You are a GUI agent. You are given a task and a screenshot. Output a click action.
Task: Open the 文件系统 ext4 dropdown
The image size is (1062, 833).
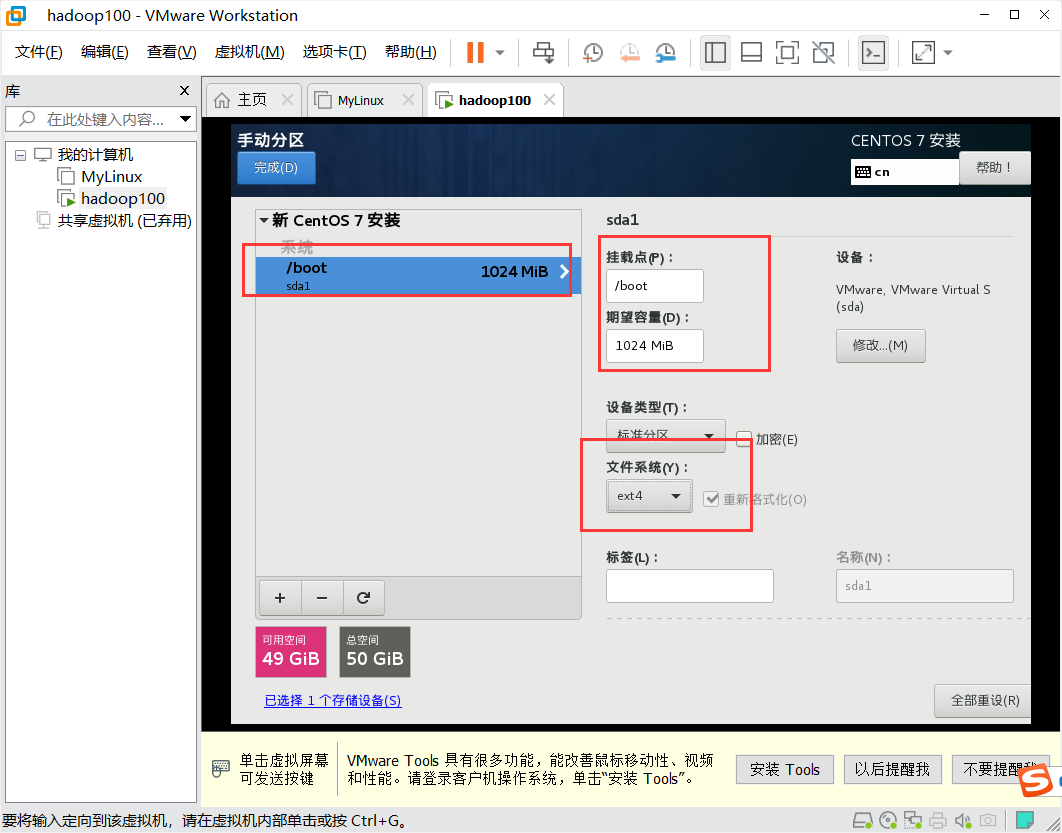click(648, 495)
